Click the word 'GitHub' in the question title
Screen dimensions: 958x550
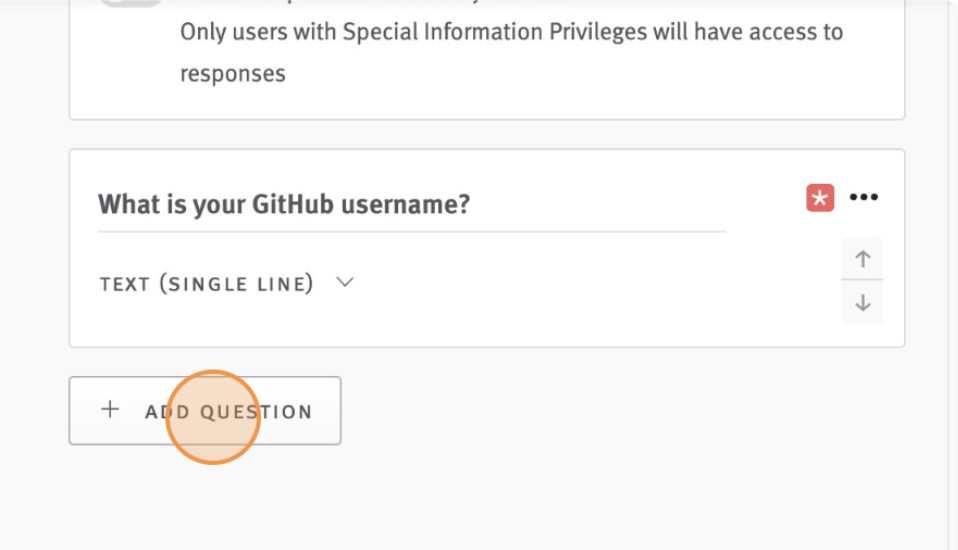[x=292, y=204]
